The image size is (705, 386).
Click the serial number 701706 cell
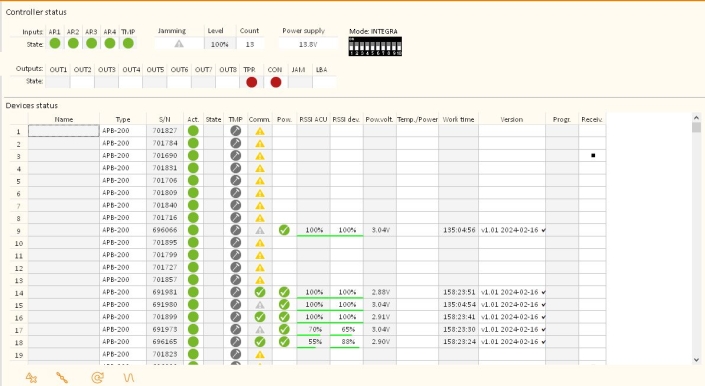165,181
